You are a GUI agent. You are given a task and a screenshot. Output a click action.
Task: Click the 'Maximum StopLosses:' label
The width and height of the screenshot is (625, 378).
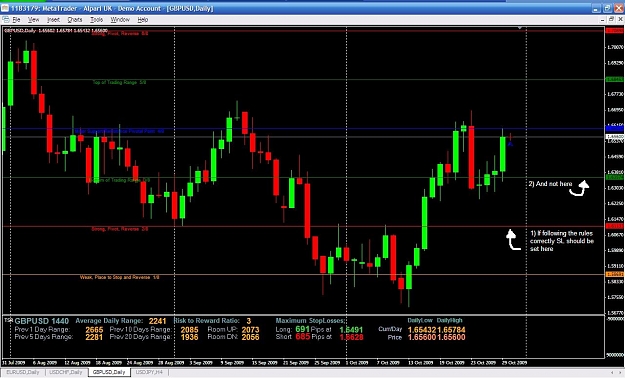click(310, 321)
